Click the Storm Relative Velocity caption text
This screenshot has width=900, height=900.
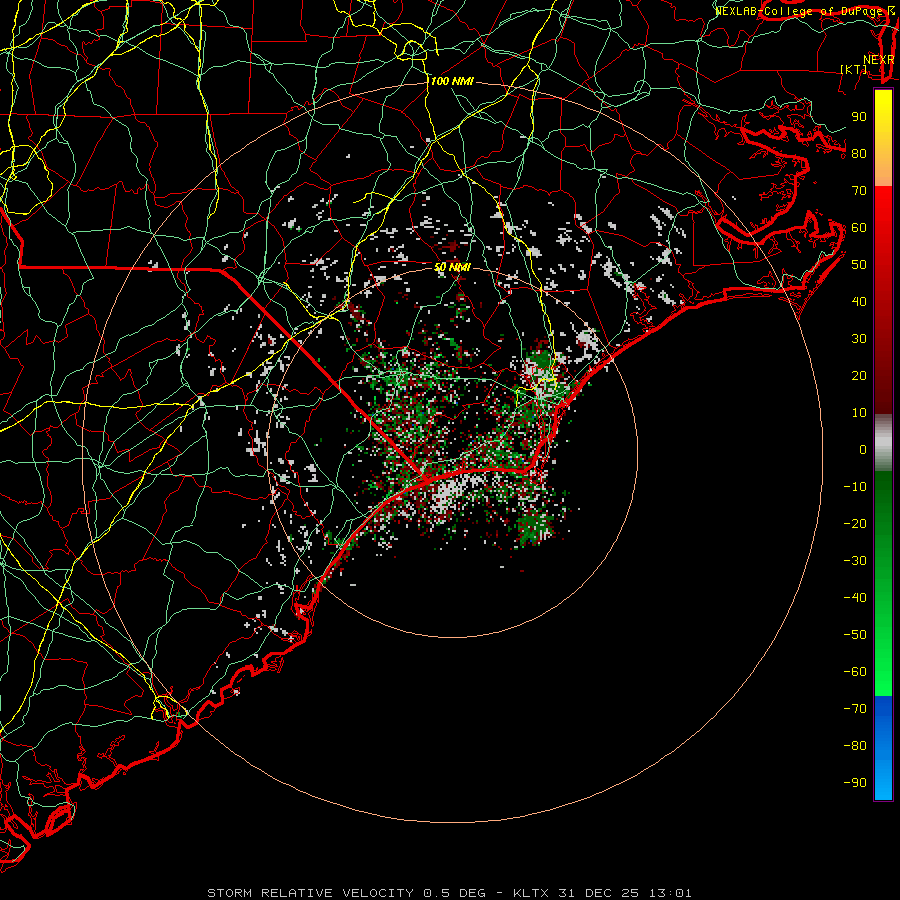[449, 893]
